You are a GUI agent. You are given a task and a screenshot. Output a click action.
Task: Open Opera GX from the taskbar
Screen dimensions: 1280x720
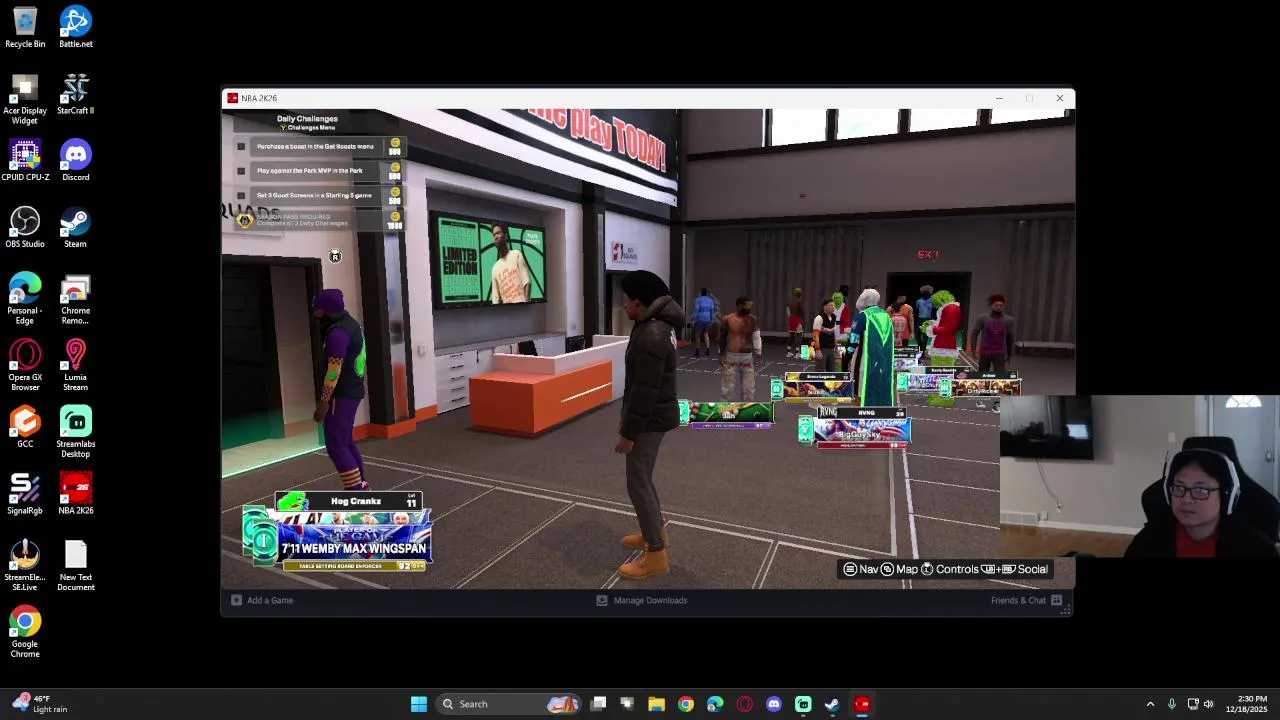pos(744,704)
